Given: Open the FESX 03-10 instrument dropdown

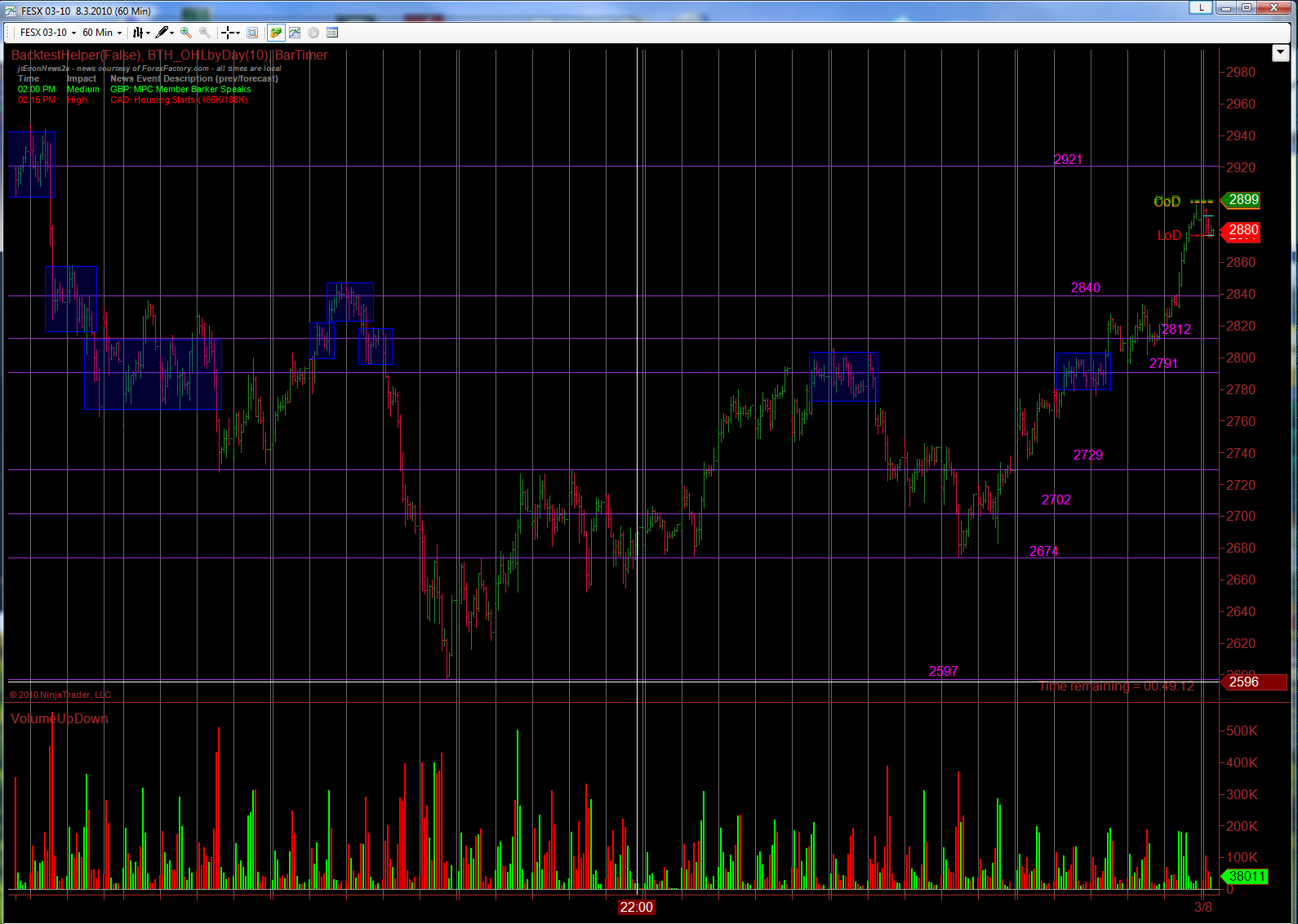Looking at the screenshot, I should (x=47, y=33).
